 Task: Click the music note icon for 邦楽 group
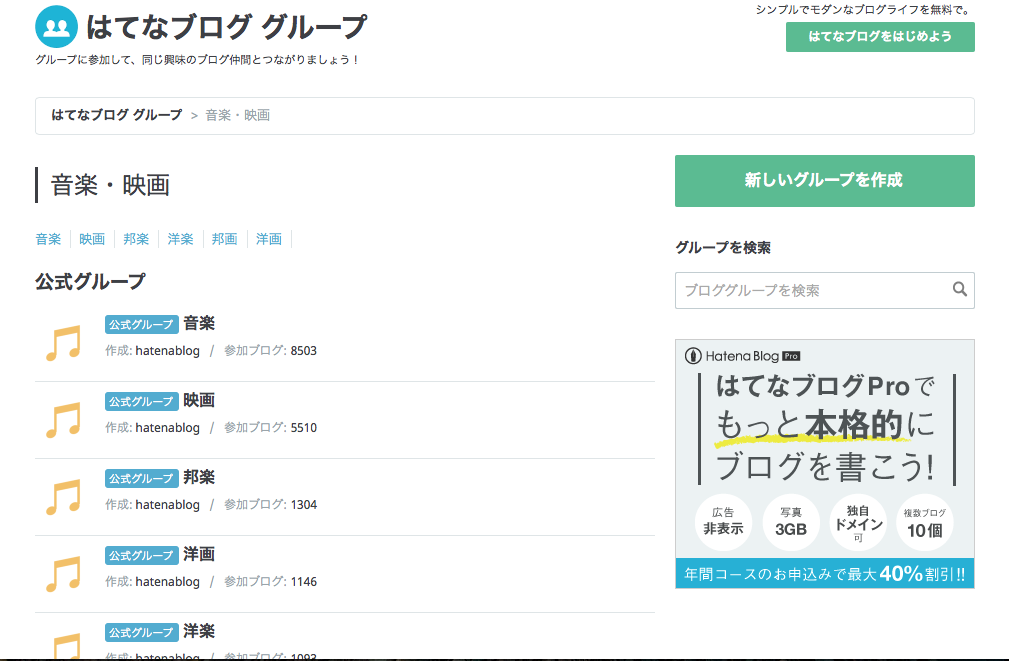coord(63,497)
